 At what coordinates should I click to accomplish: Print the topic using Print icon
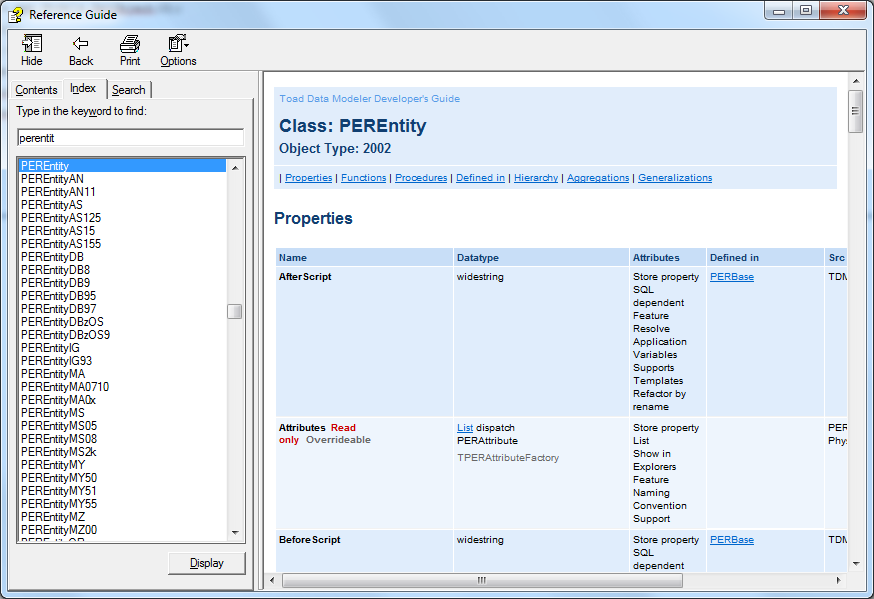point(130,43)
